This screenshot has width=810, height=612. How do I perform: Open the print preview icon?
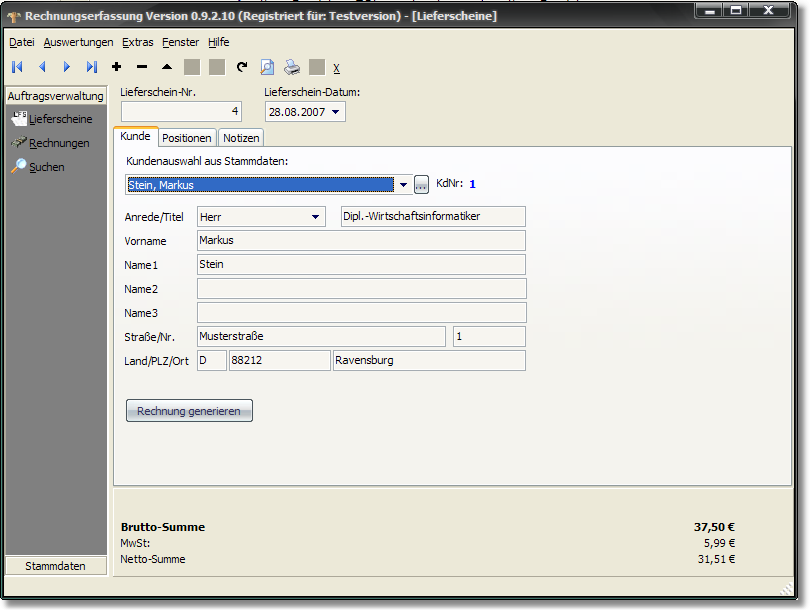[267, 67]
